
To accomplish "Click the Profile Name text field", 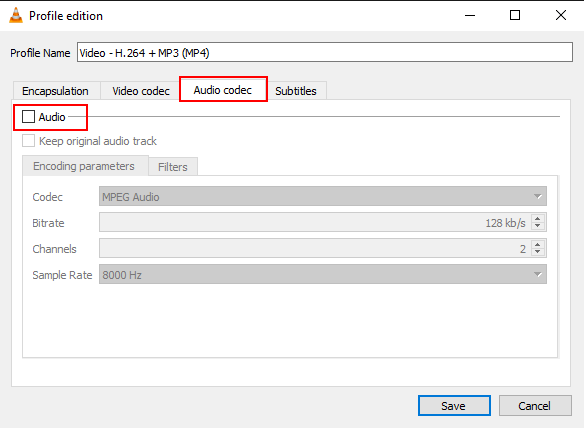I will tap(325, 53).
